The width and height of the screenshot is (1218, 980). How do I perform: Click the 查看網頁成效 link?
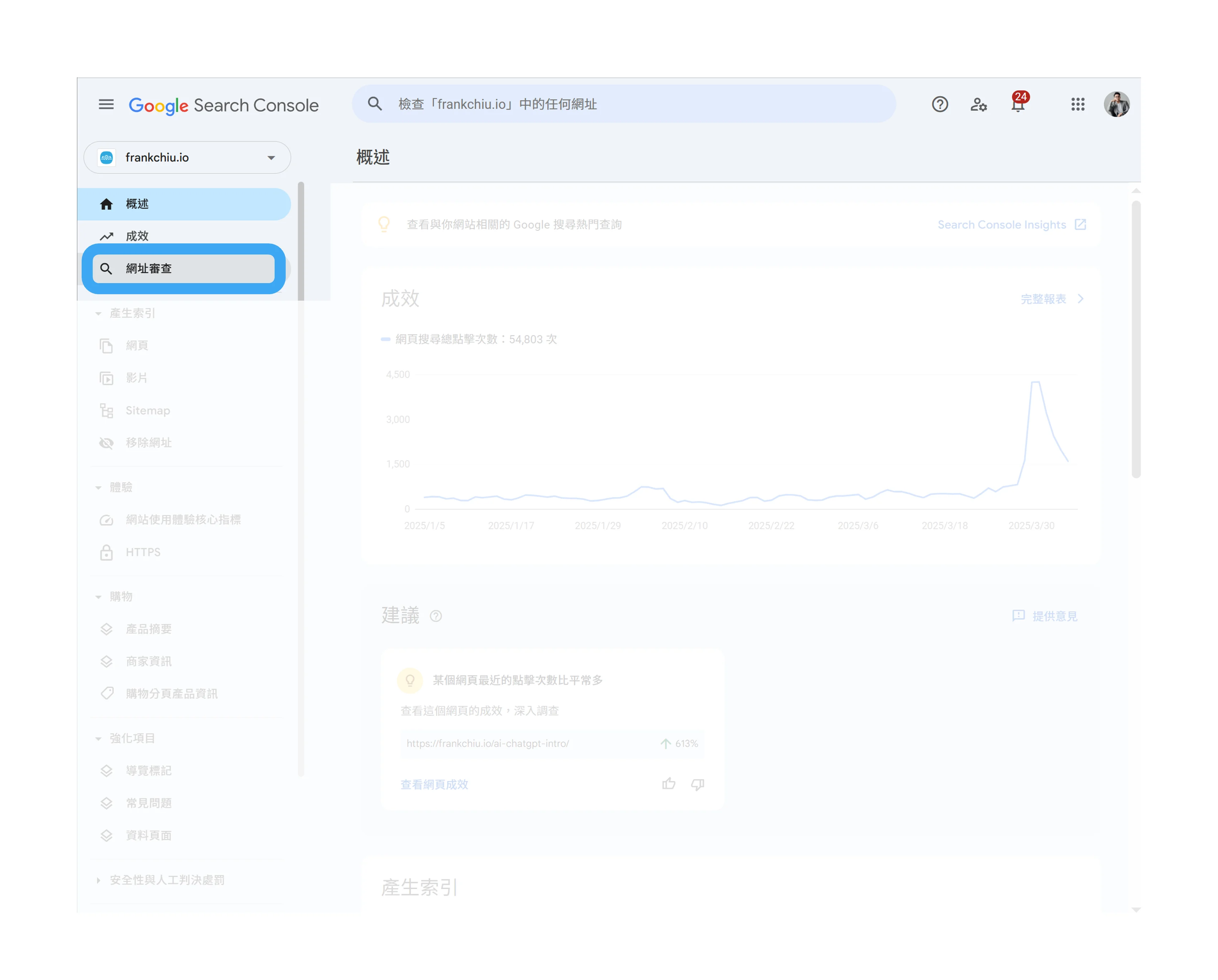click(434, 785)
